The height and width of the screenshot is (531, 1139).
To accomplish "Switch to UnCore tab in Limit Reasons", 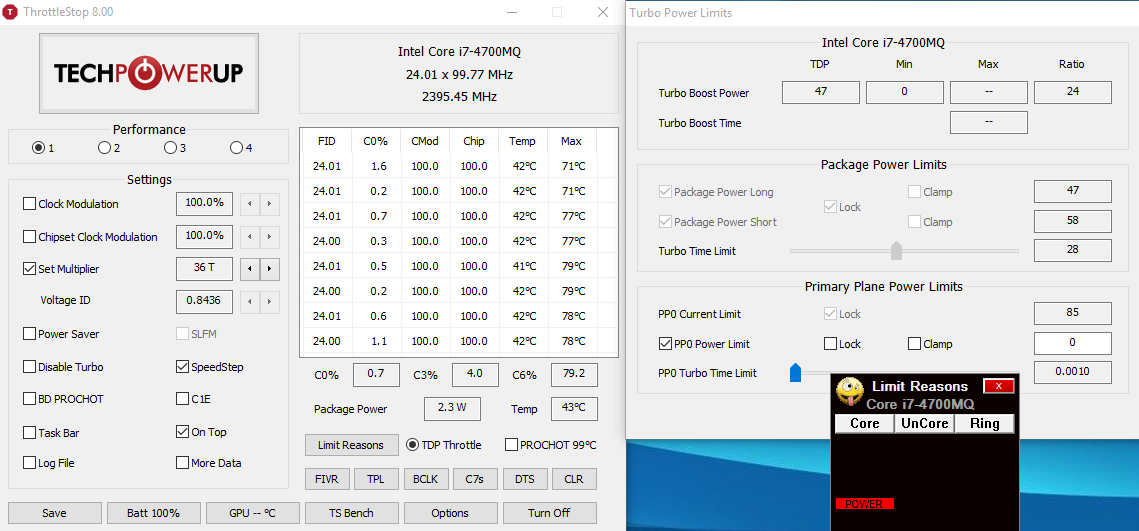I will (925, 423).
